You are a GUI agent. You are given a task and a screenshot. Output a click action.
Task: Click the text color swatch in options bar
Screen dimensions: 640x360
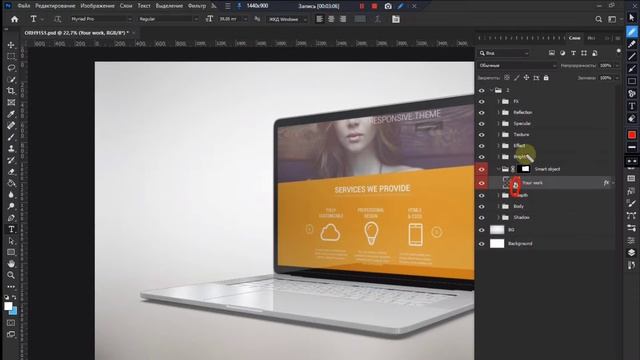pyautogui.click(x=360, y=19)
